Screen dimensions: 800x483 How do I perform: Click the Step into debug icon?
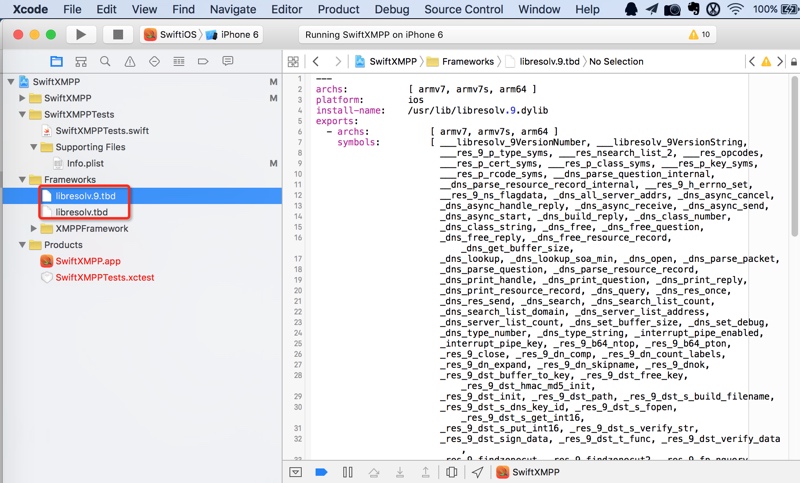pyautogui.click(x=399, y=472)
